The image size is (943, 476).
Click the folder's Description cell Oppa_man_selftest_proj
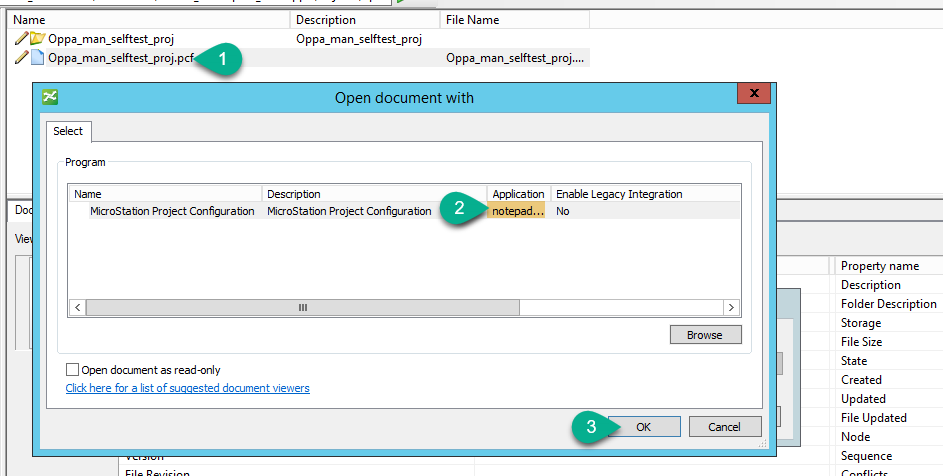click(359, 39)
